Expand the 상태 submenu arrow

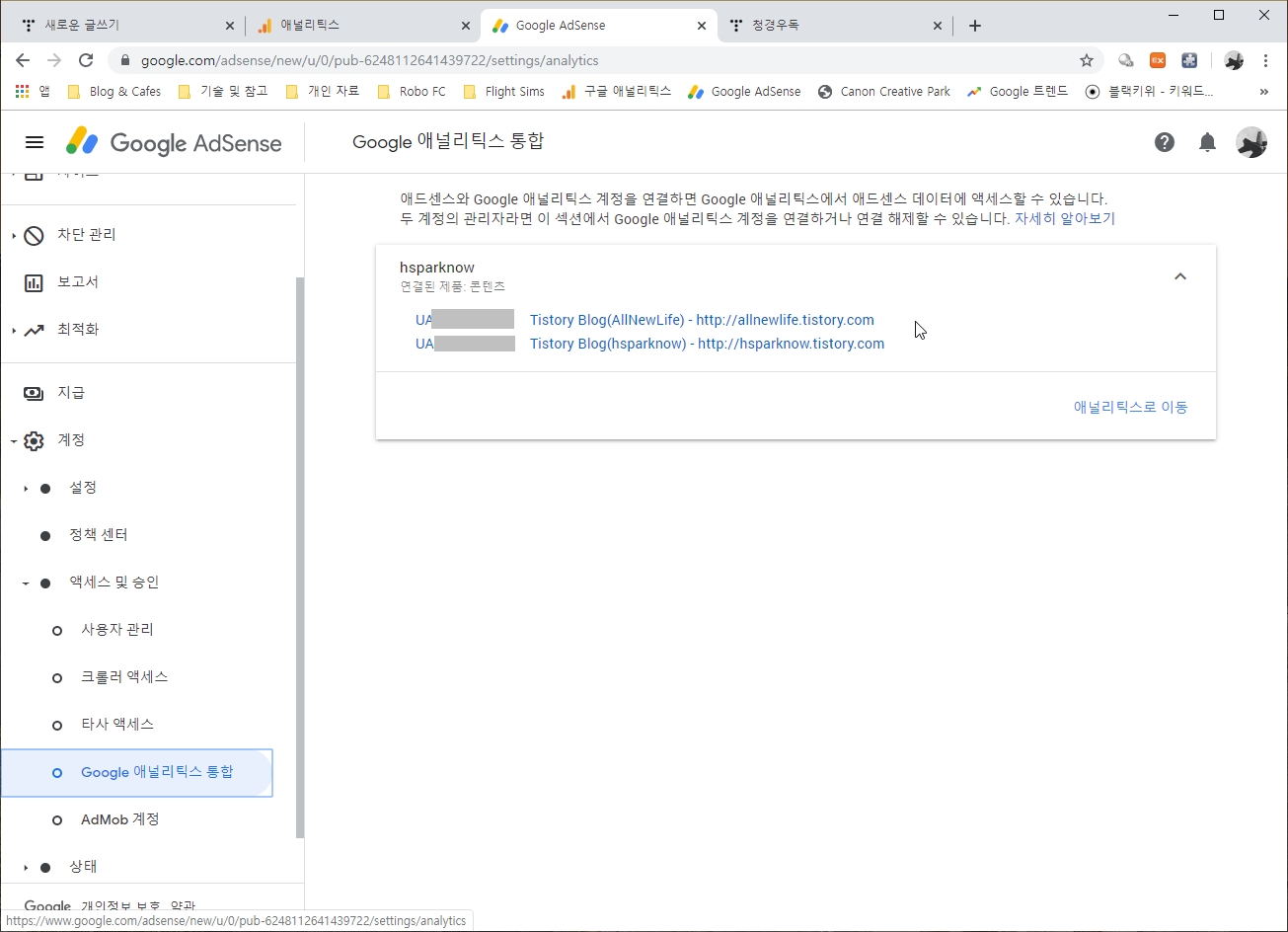26,867
